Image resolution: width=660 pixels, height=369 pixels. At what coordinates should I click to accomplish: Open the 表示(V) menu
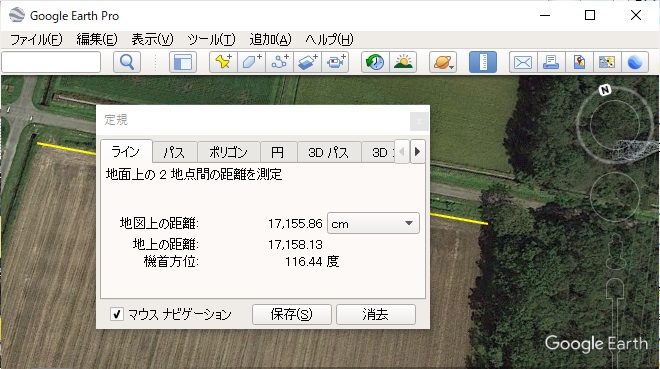[x=152, y=40]
